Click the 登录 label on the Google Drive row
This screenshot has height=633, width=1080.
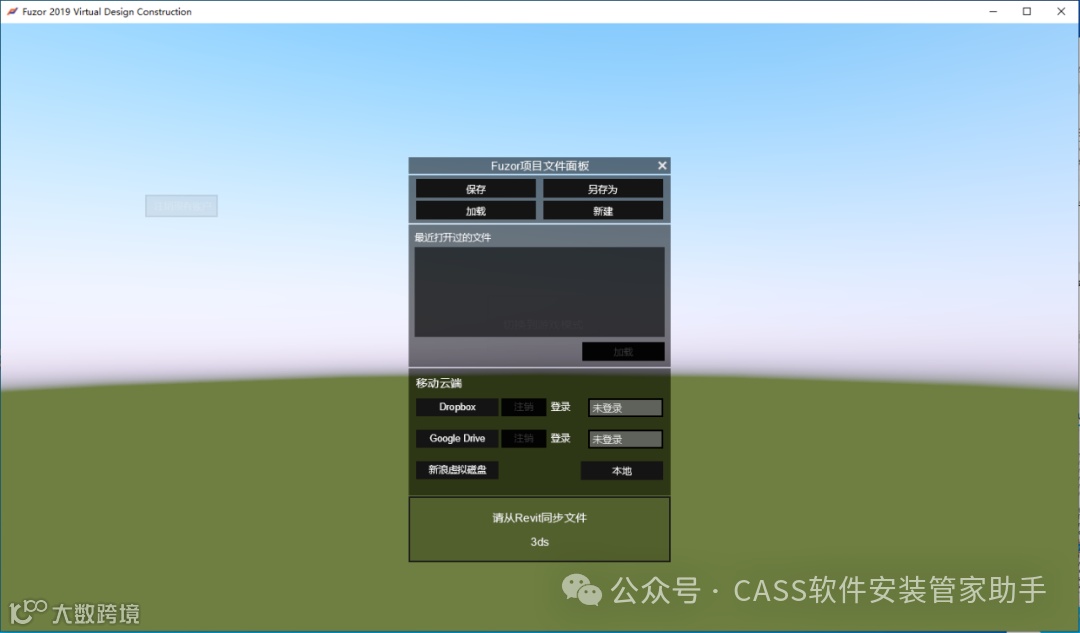[561, 439]
